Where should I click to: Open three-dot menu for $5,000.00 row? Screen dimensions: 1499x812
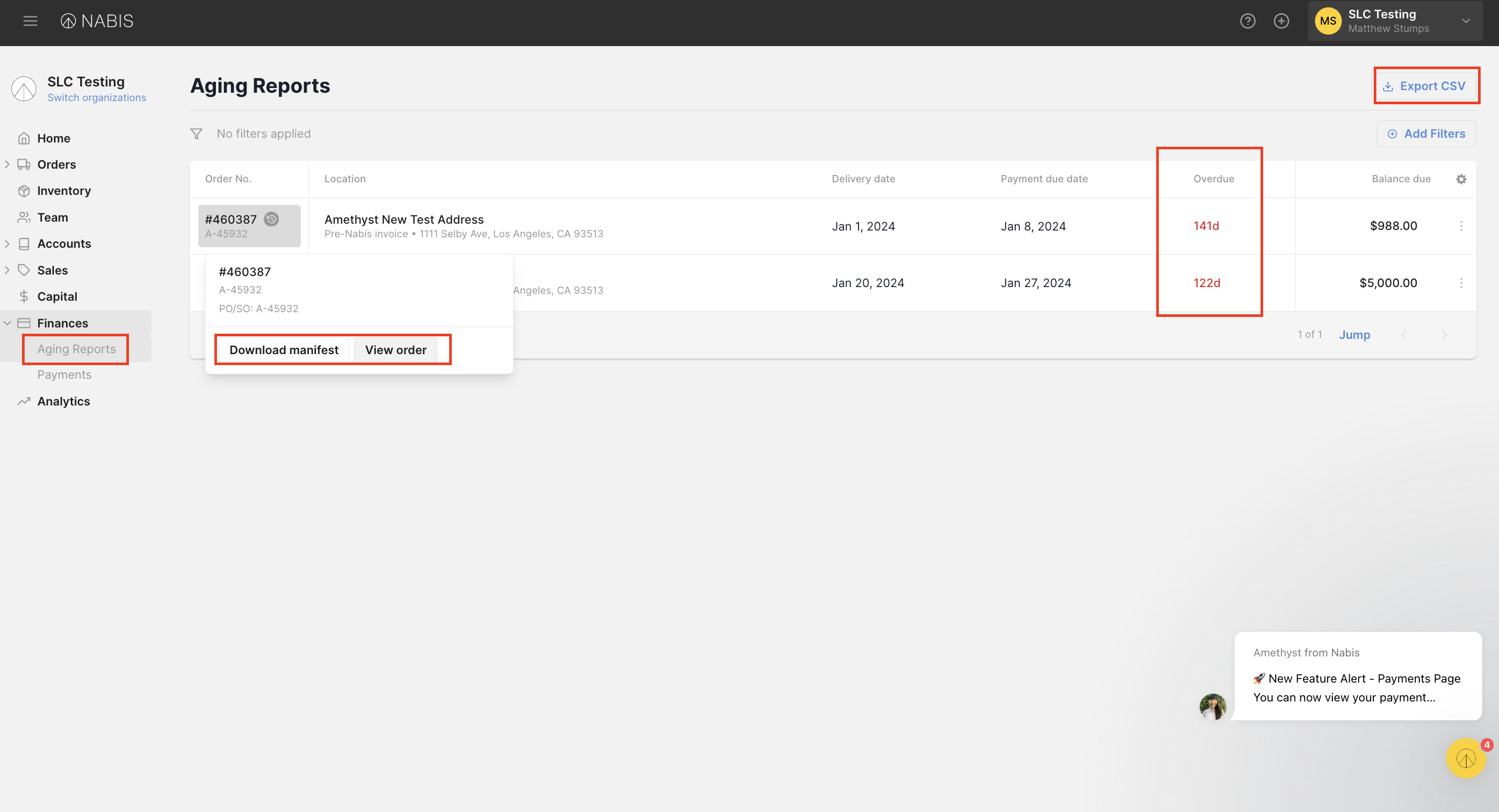[1461, 283]
